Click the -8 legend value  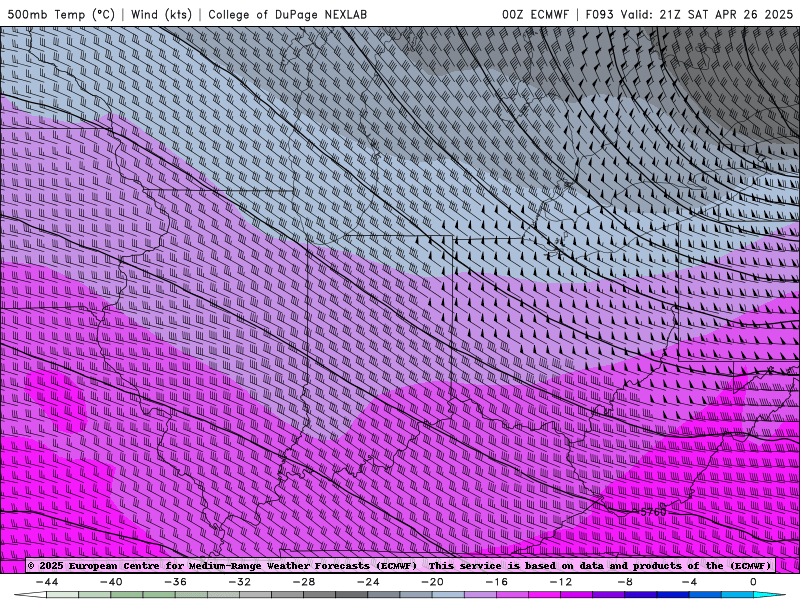(x=625, y=582)
